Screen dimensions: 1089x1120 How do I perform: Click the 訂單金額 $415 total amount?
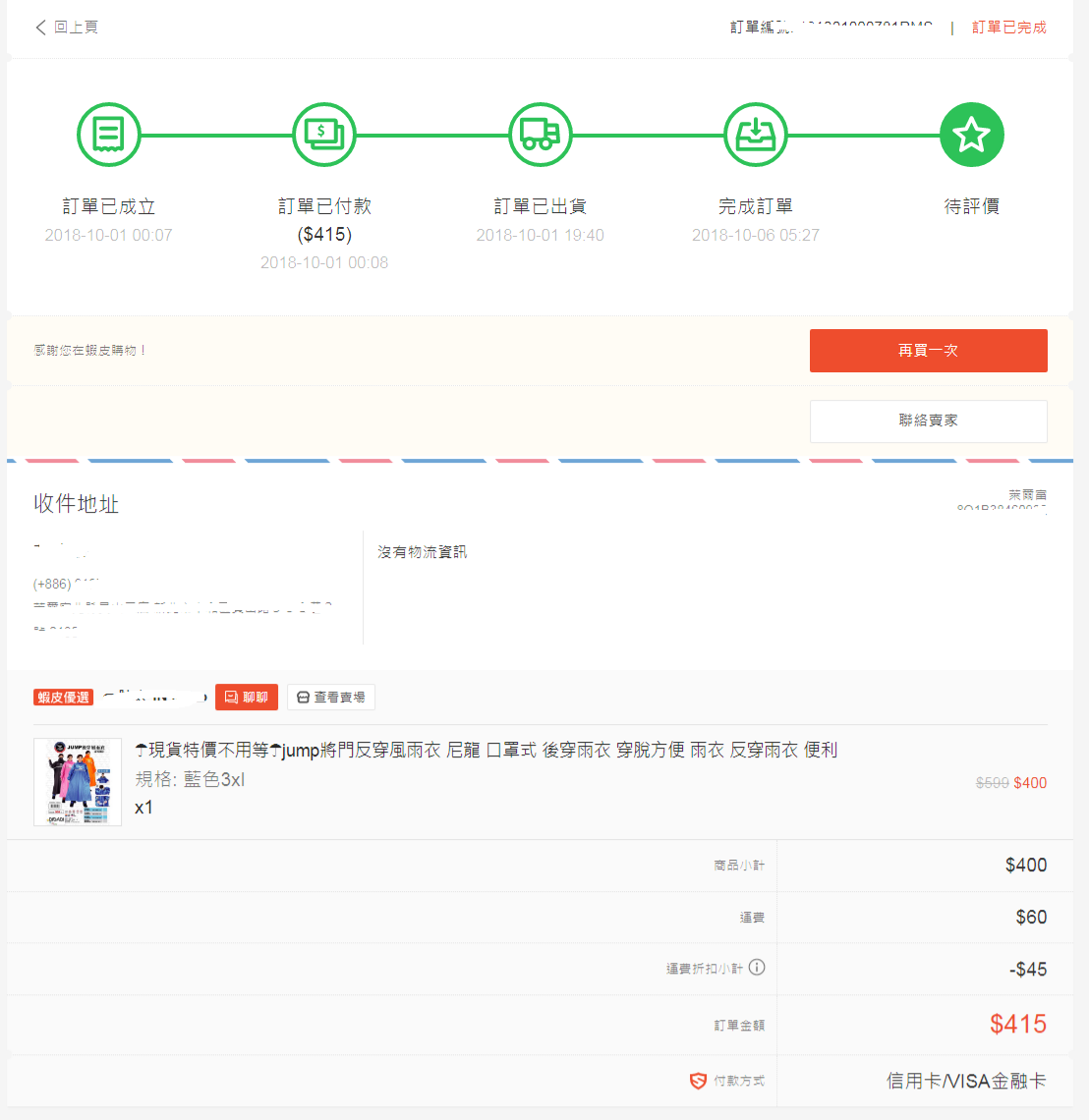[1017, 1025]
